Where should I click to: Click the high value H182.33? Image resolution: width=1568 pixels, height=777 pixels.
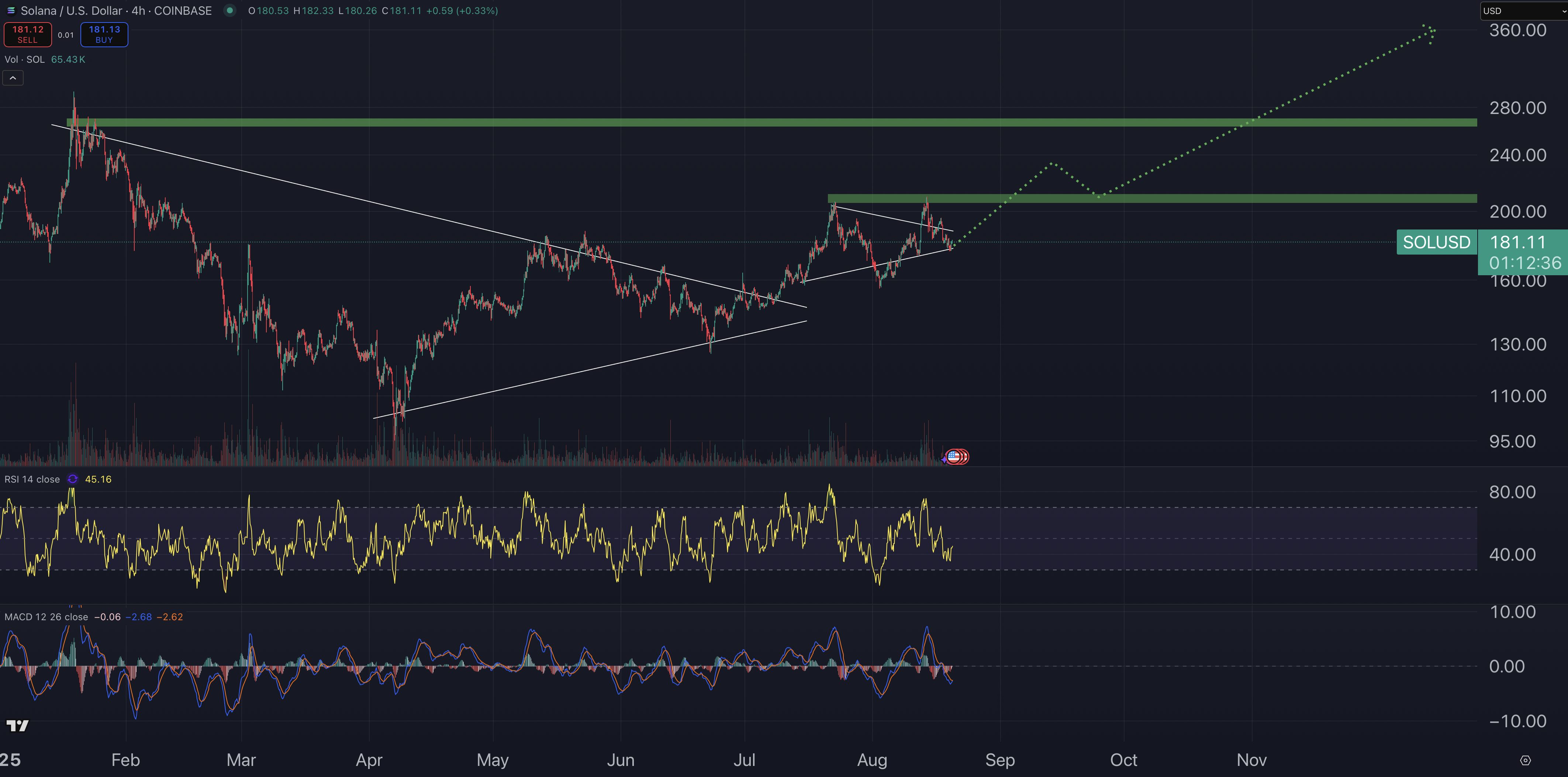point(313,10)
